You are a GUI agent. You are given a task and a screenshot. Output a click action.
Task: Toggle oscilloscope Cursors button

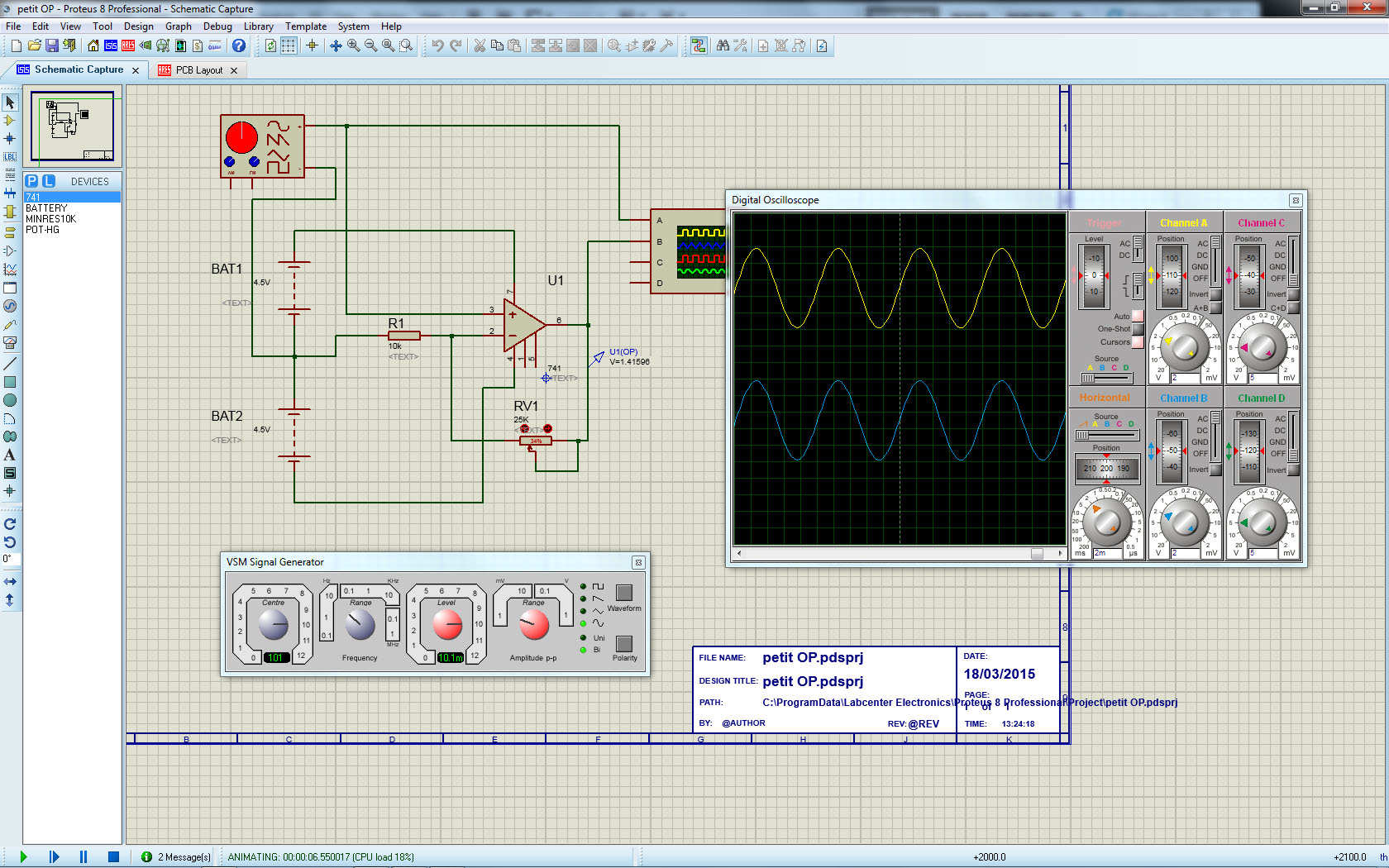tap(1138, 342)
